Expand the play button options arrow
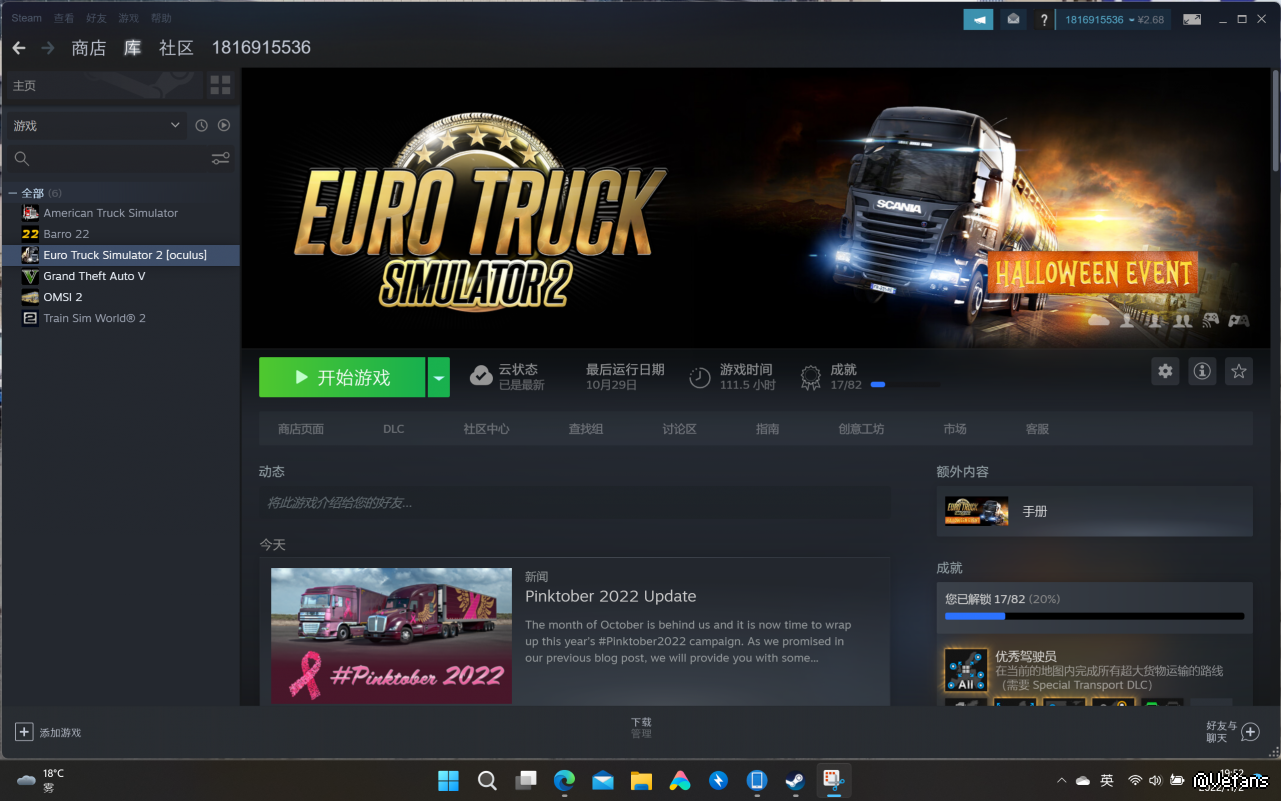Screen dimensions: 1281x801 coord(438,377)
